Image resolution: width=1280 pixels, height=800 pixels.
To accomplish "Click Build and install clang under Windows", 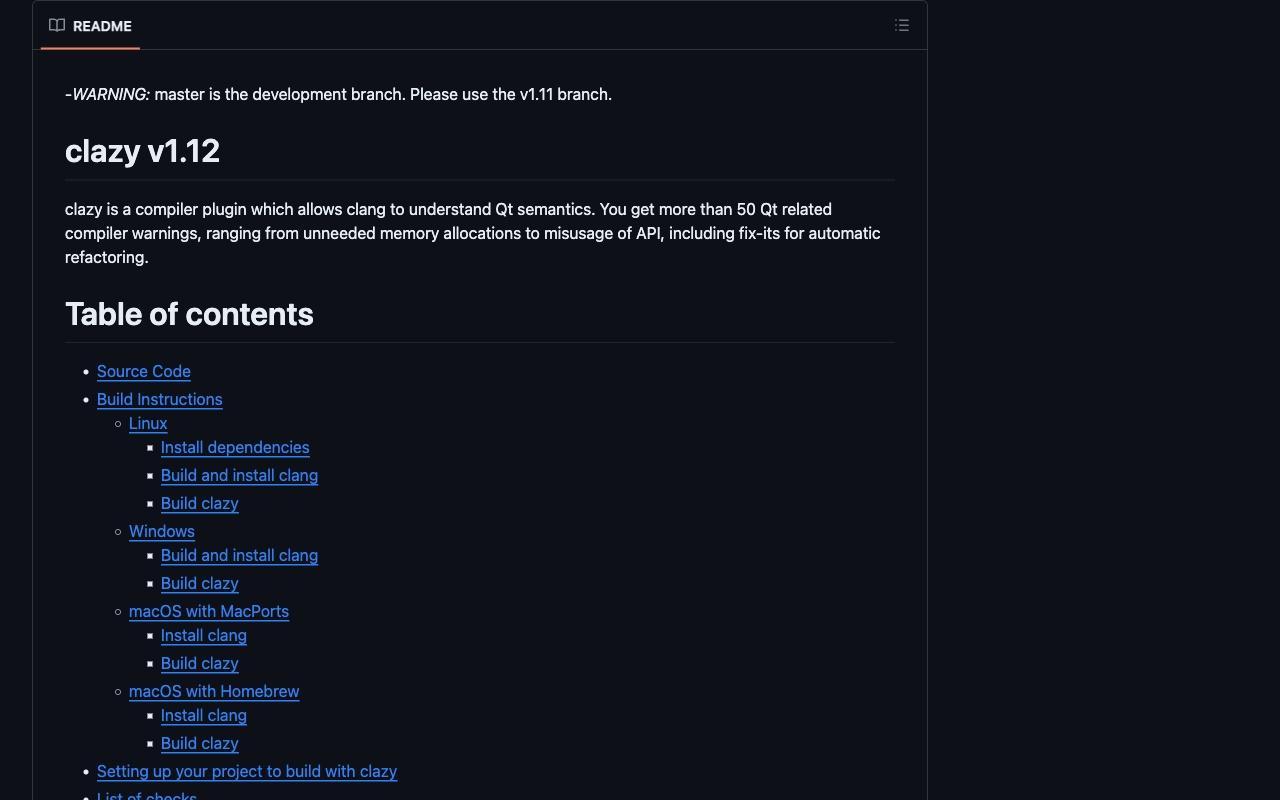I will pyautogui.click(x=239, y=555).
